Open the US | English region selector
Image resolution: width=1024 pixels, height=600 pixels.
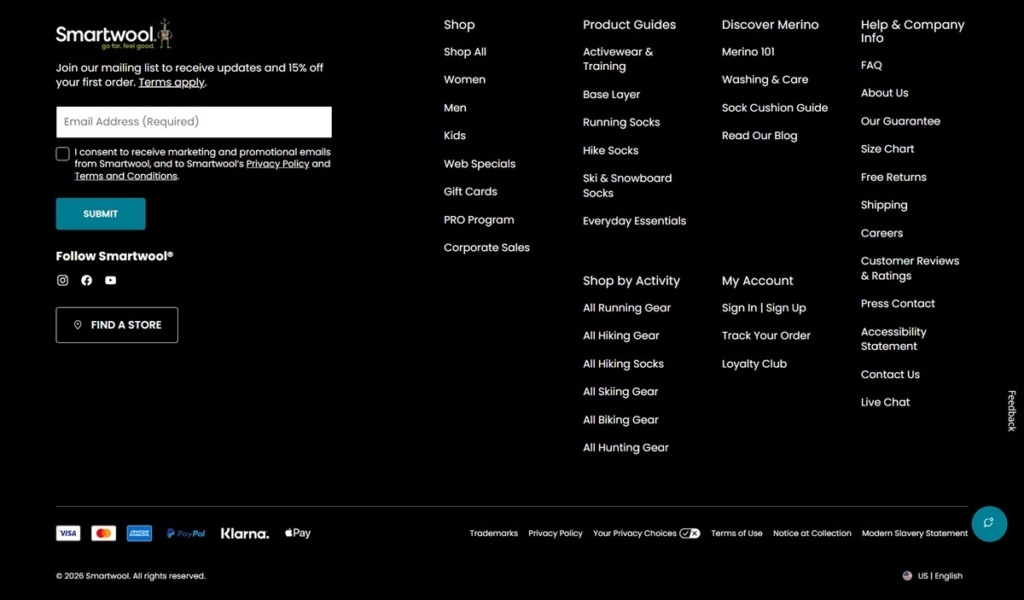933,576
